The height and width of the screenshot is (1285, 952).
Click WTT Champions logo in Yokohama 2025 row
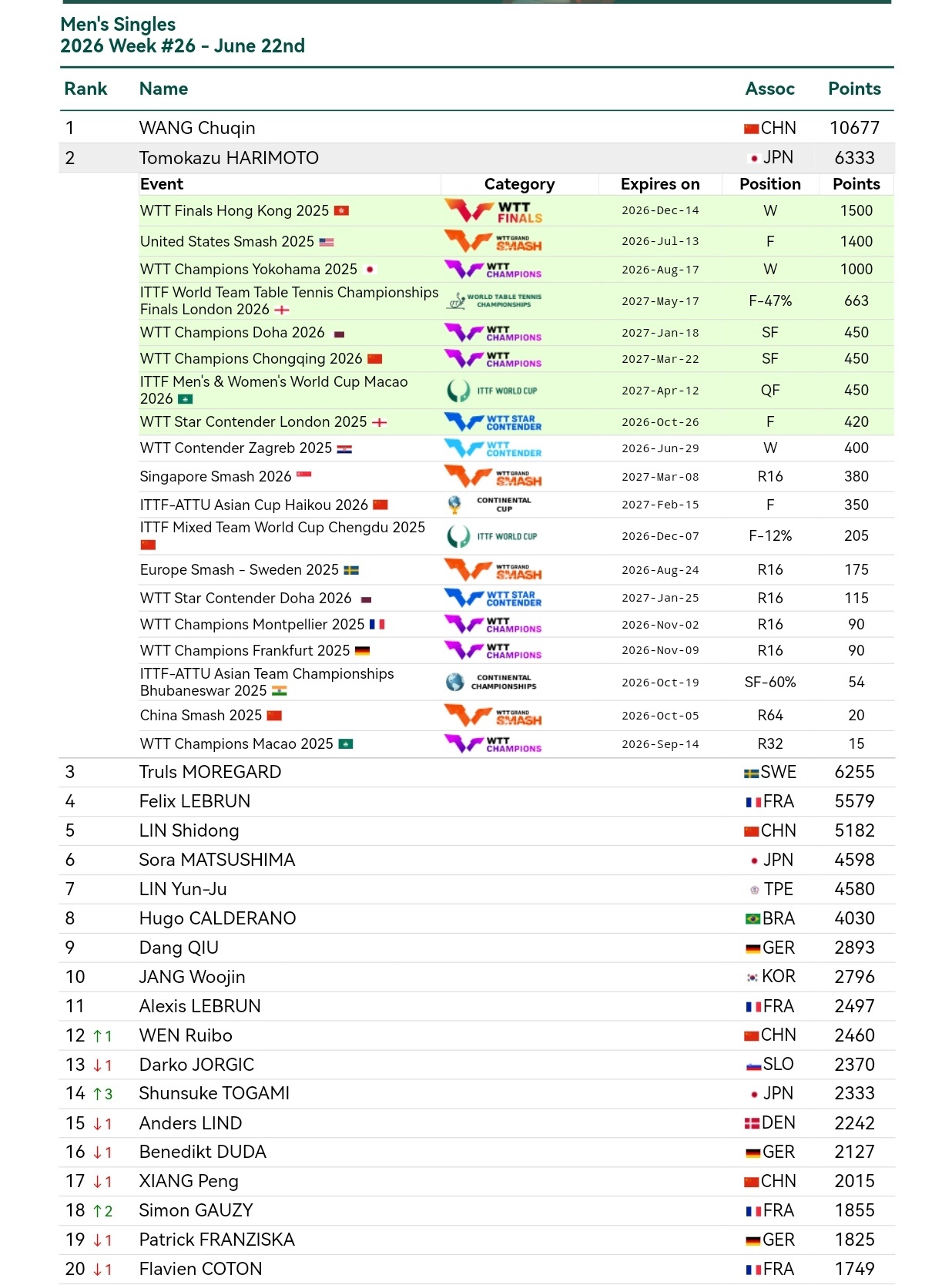coord(494,270)
